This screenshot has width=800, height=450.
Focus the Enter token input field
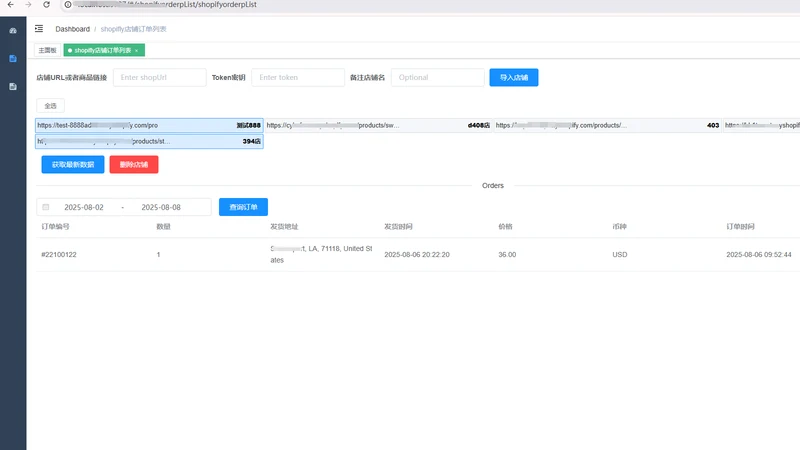298,78
